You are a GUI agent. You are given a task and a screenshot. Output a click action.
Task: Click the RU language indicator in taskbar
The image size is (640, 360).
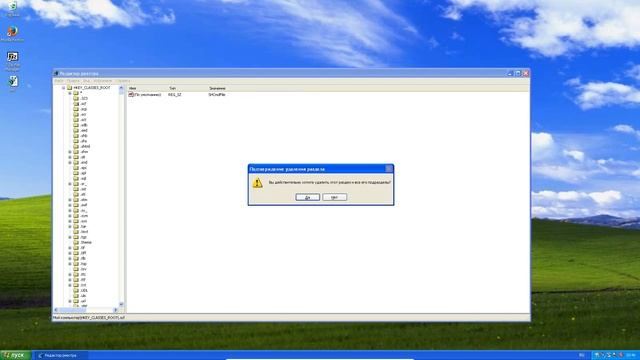[x=582, y=355]
